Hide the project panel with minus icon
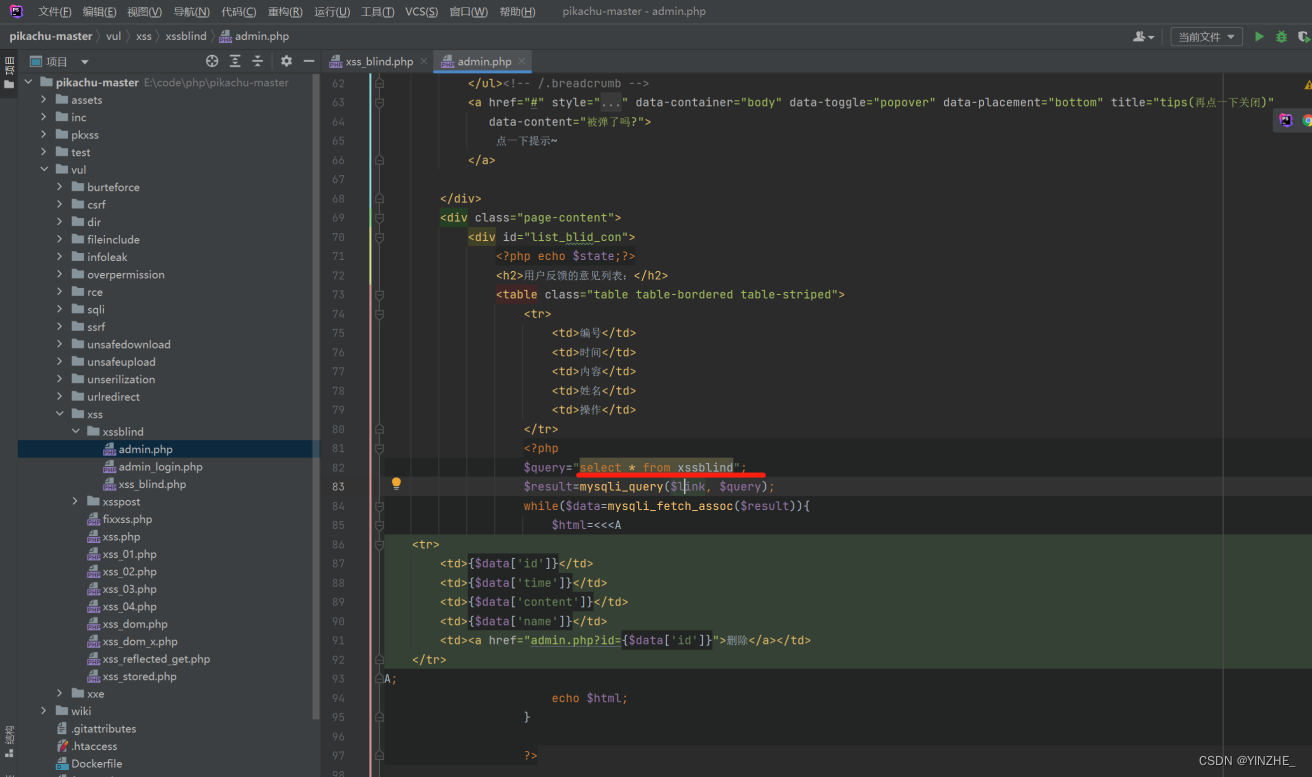This screenshot has width=1312, height=777. 308,61
